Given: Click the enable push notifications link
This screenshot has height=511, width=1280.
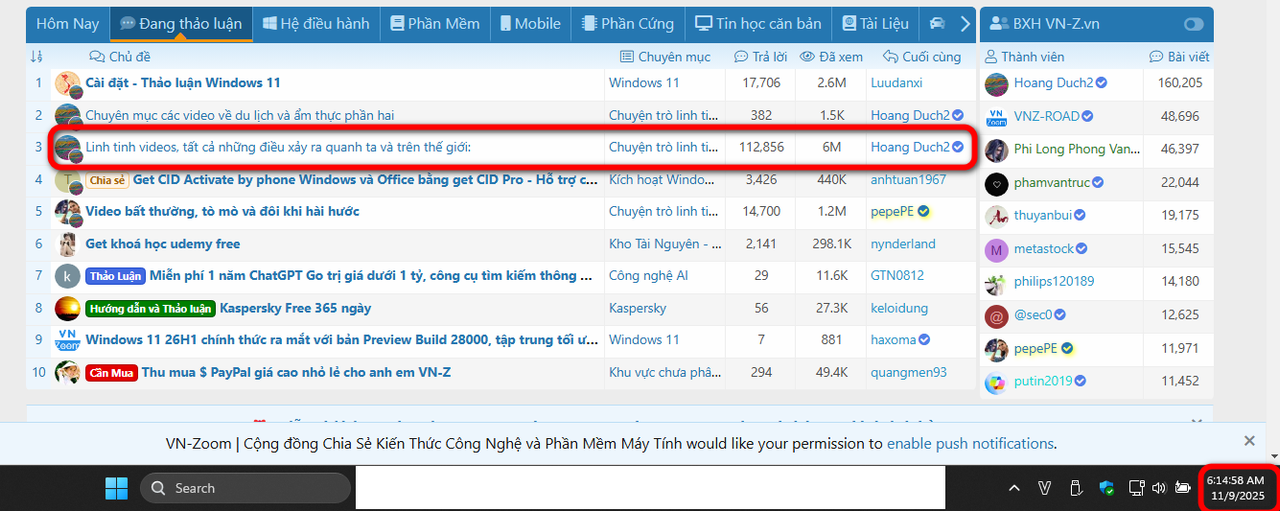Looking at the screenshot, I should coord(970,443).
